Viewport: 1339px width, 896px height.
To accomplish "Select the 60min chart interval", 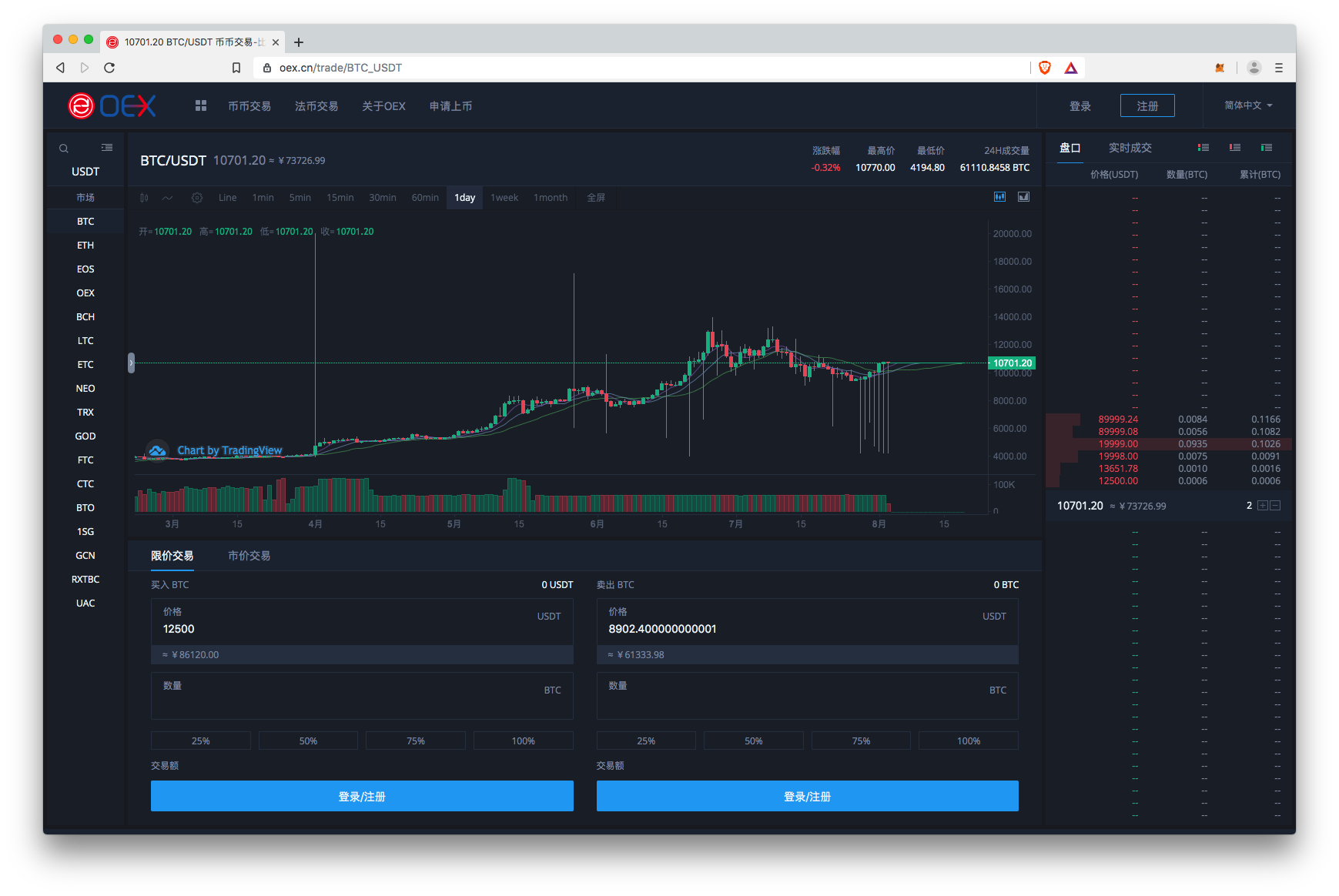I will (x=425, y=198).
